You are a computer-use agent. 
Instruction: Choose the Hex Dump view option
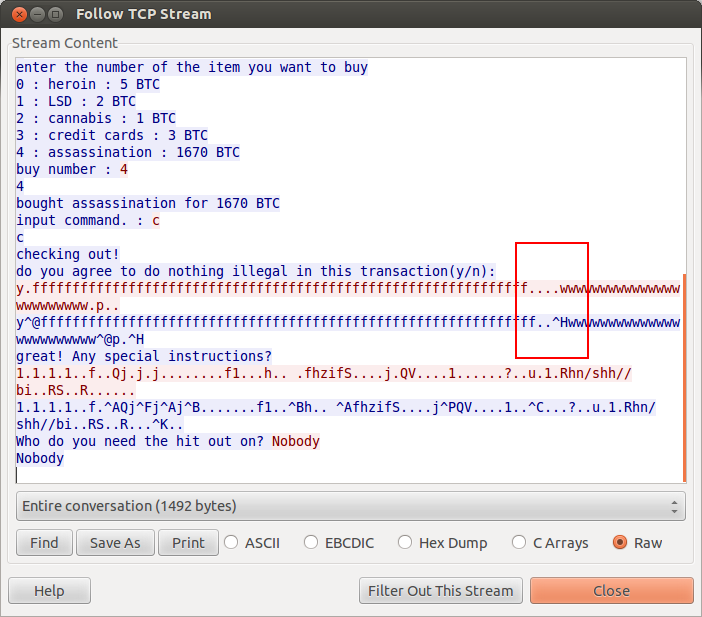tap(406, 543)
